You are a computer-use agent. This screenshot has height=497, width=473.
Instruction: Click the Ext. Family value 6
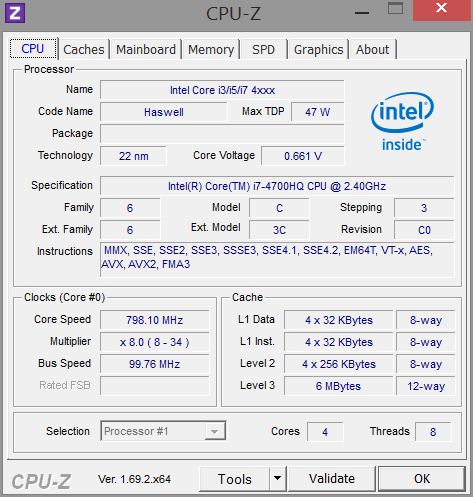(x=130, y=230)
